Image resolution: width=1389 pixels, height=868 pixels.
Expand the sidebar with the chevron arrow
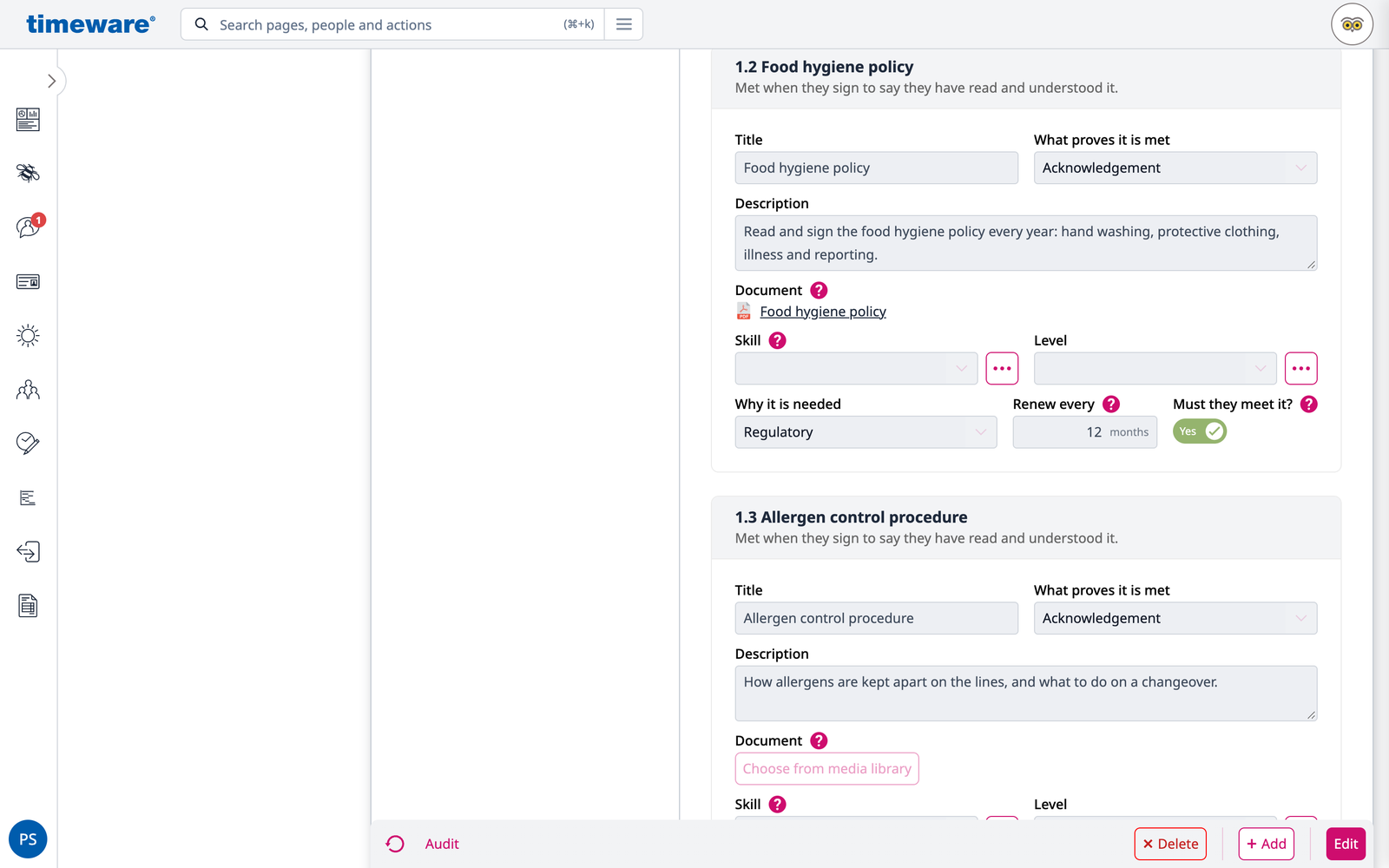pos(51,81)
